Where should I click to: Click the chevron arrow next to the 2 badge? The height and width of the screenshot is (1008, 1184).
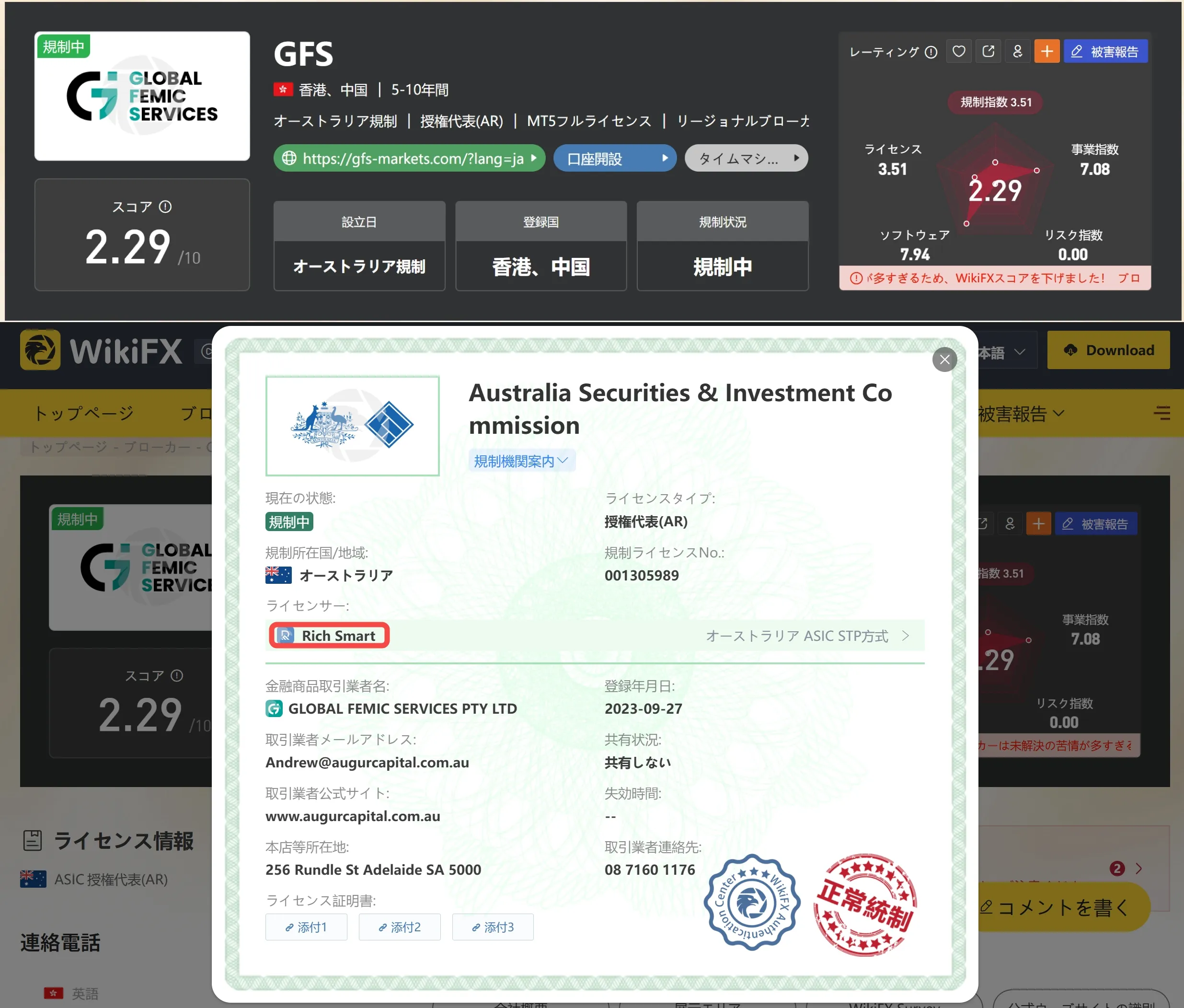click(1139, 869)
